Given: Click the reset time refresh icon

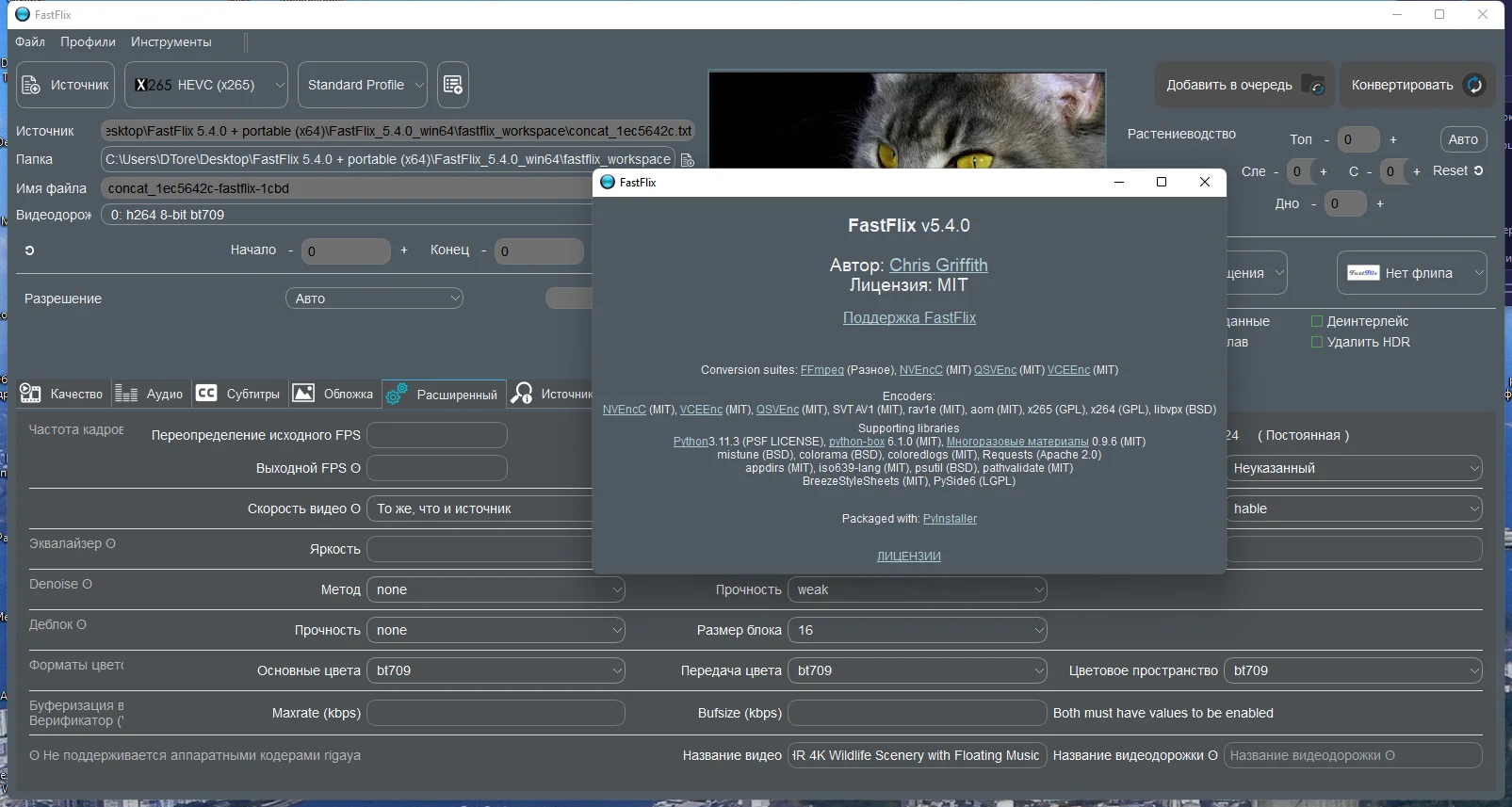Looking at the screenshot, I should pos(29,250).
